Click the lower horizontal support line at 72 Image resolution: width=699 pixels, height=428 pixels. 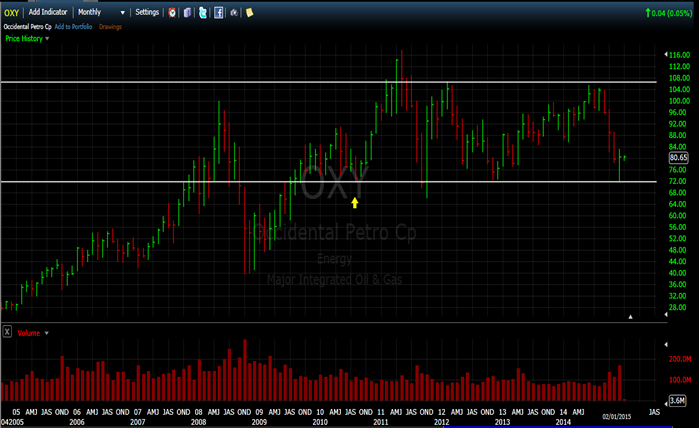[329, 181]
